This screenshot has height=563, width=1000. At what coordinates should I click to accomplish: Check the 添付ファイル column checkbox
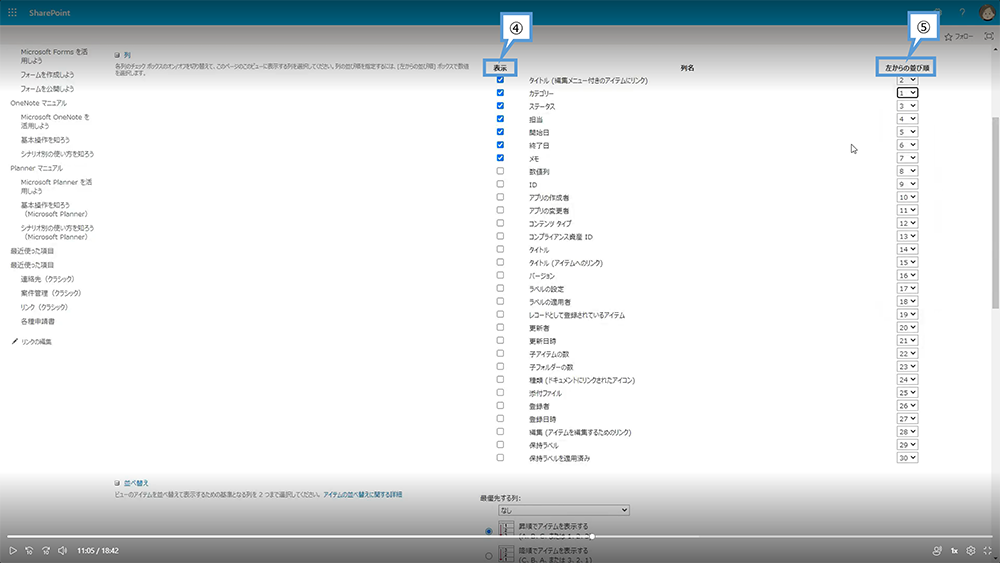500,393
